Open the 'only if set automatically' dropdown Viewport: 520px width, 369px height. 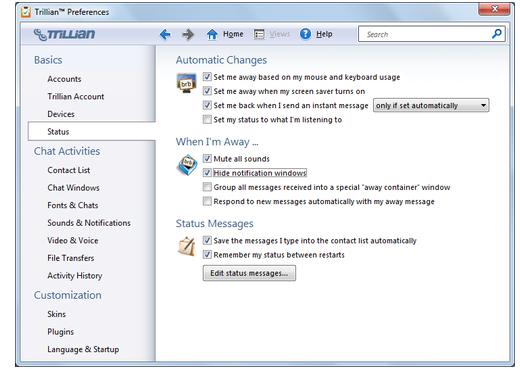pos(431,105)
